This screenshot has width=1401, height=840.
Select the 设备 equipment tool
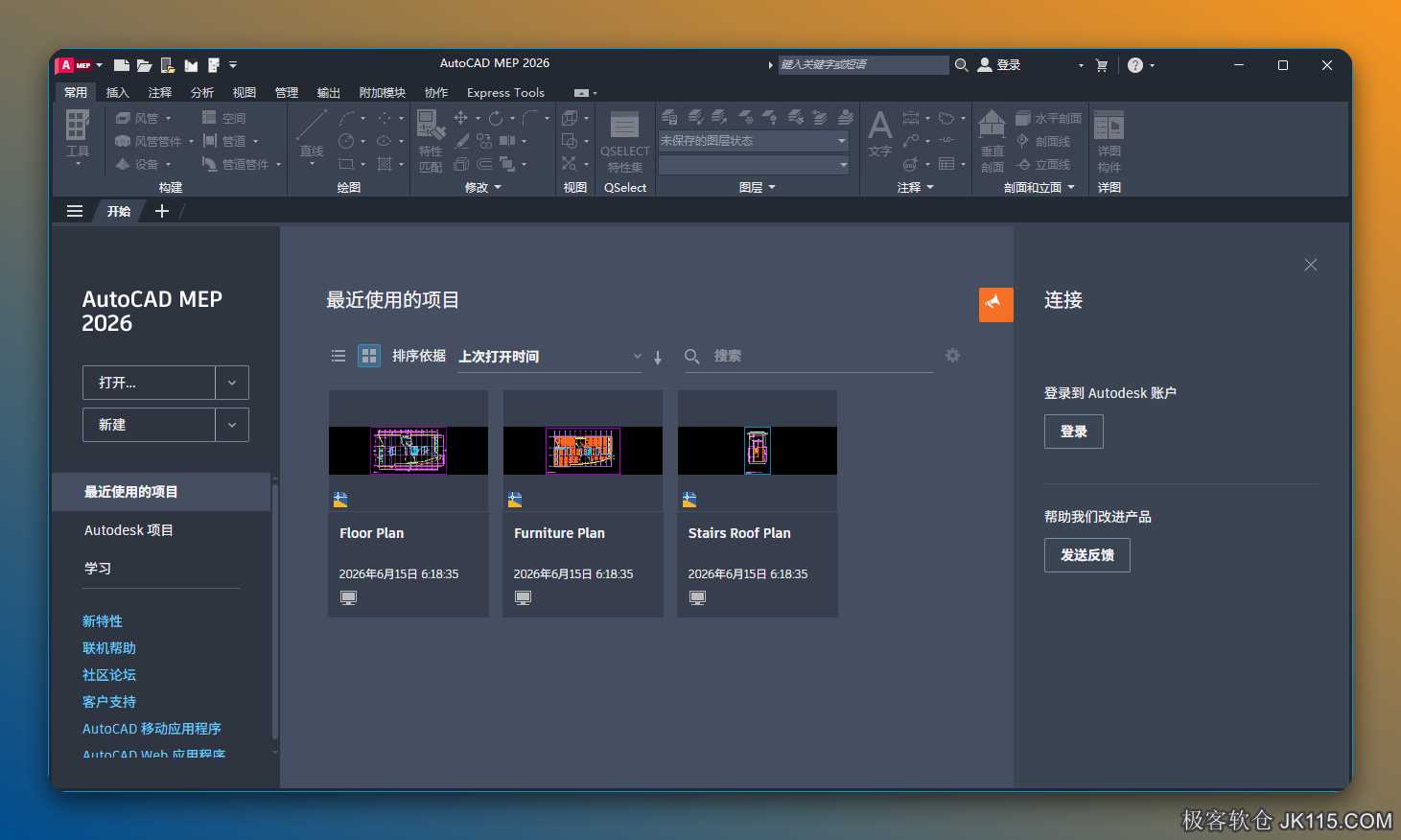pyautogui.click(x=137, y=164)
